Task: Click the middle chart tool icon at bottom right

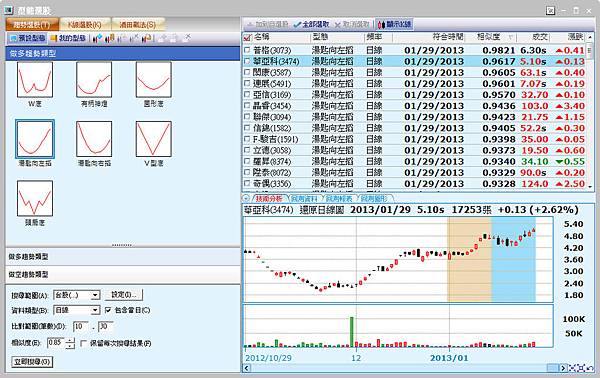Action: [x=581, y=368]
